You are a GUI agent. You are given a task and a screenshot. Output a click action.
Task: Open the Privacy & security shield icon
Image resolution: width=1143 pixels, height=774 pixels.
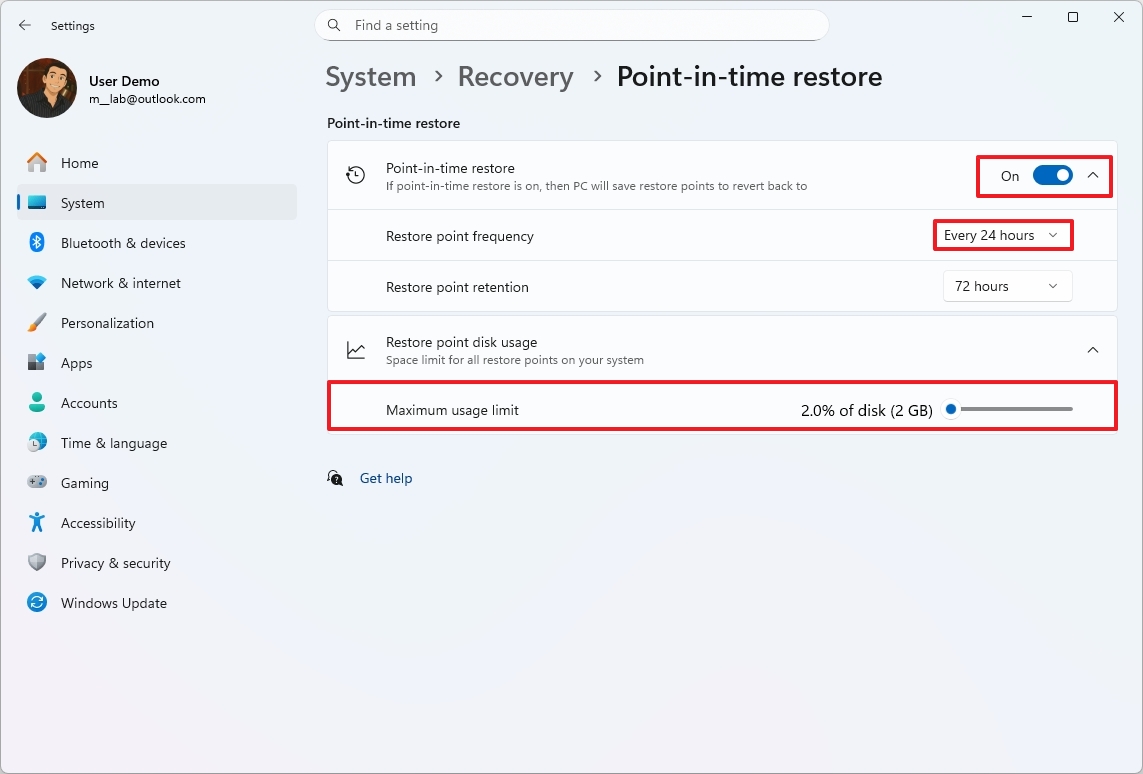pos(37,563)
